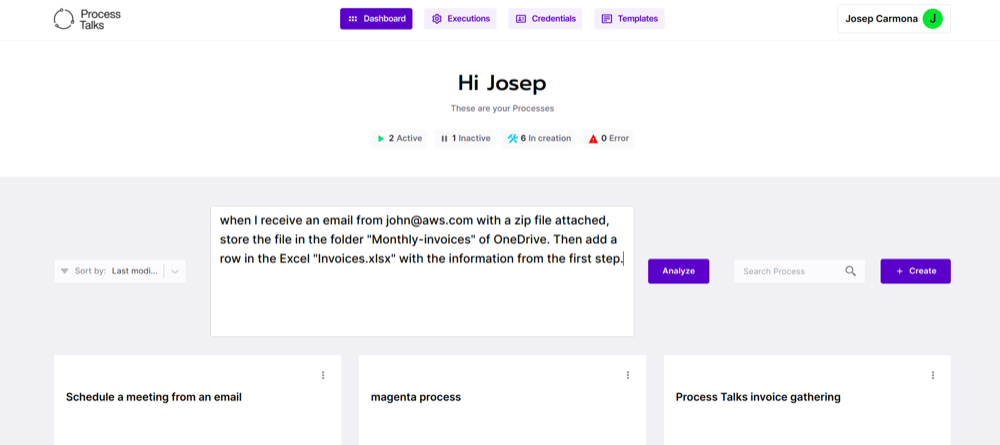Click the sort dropdown chevron arrow
This screenshot has width=1000, height=445.
(x=175, y=271)
